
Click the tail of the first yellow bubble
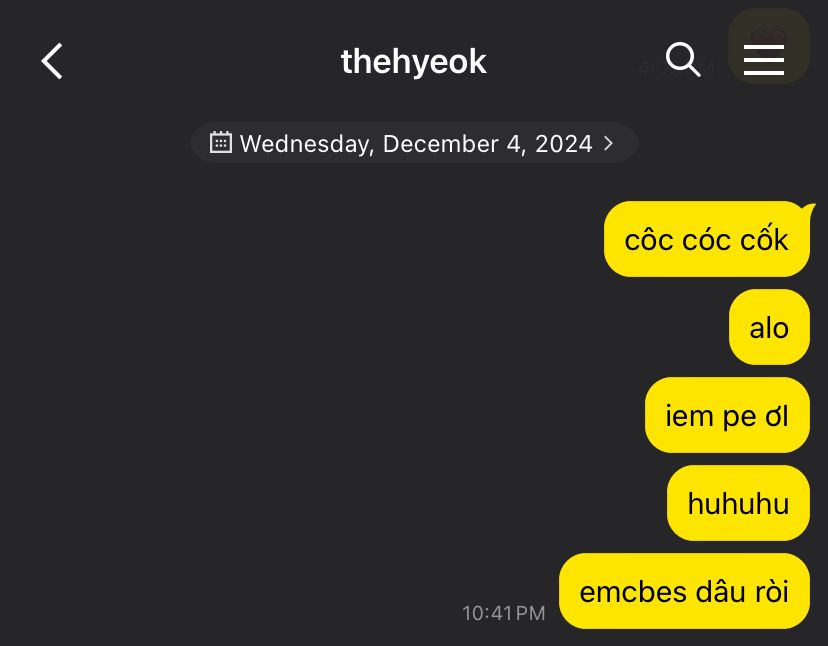click(x=808, y=209)
